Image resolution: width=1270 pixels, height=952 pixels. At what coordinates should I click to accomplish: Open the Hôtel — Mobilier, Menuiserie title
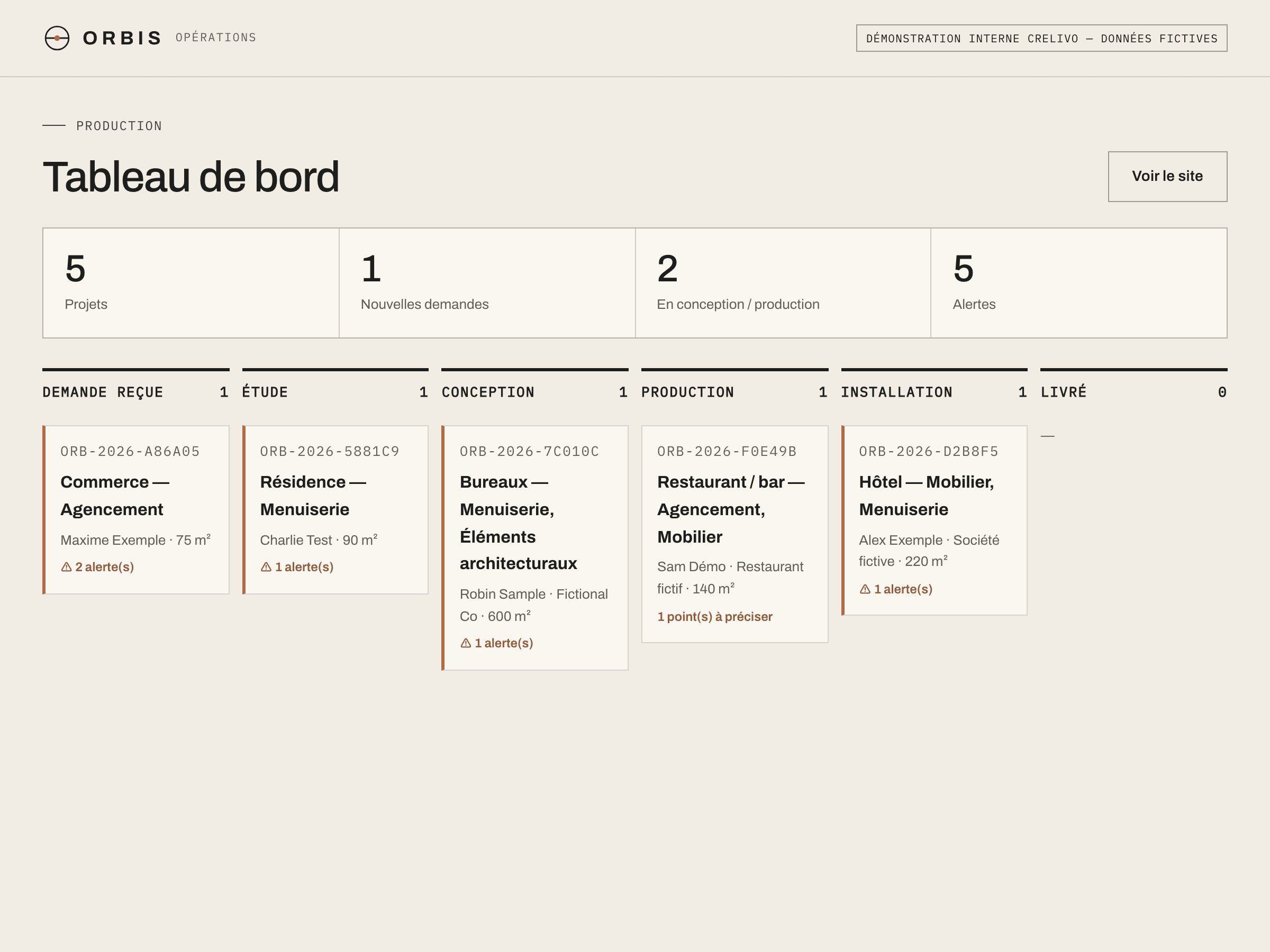[x=926, y=496]
